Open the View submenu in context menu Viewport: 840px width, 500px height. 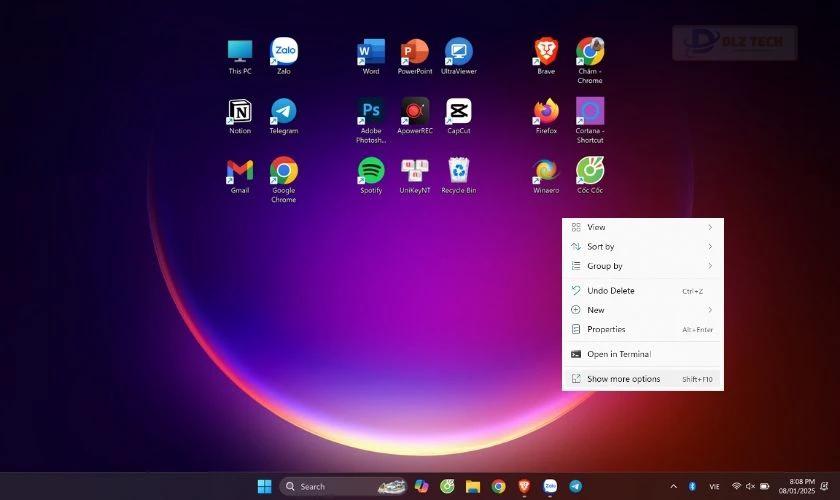point(642,227)
